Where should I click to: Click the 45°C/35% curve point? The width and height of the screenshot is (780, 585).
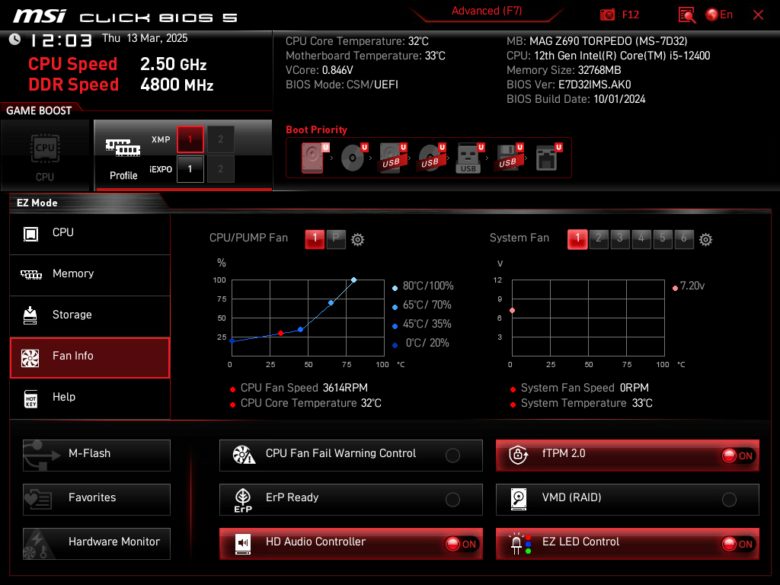tap(300, 329)
